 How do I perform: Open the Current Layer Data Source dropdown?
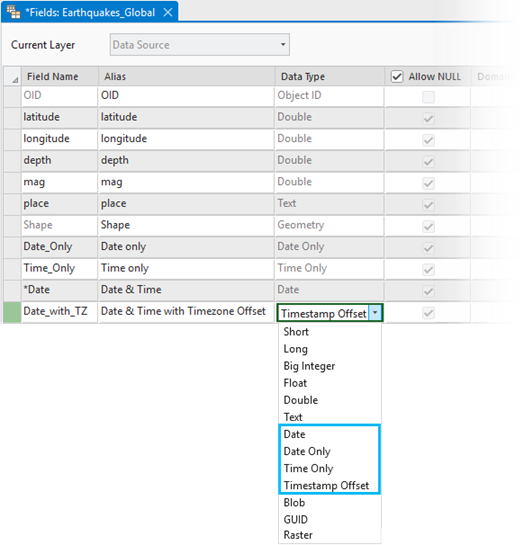click(200, 44)
